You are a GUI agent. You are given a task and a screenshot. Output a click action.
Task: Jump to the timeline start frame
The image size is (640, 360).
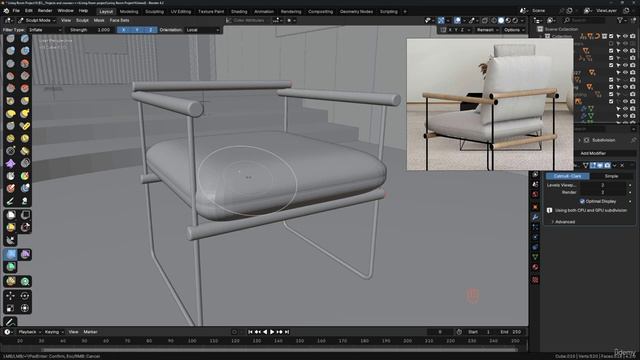point(250,332)
